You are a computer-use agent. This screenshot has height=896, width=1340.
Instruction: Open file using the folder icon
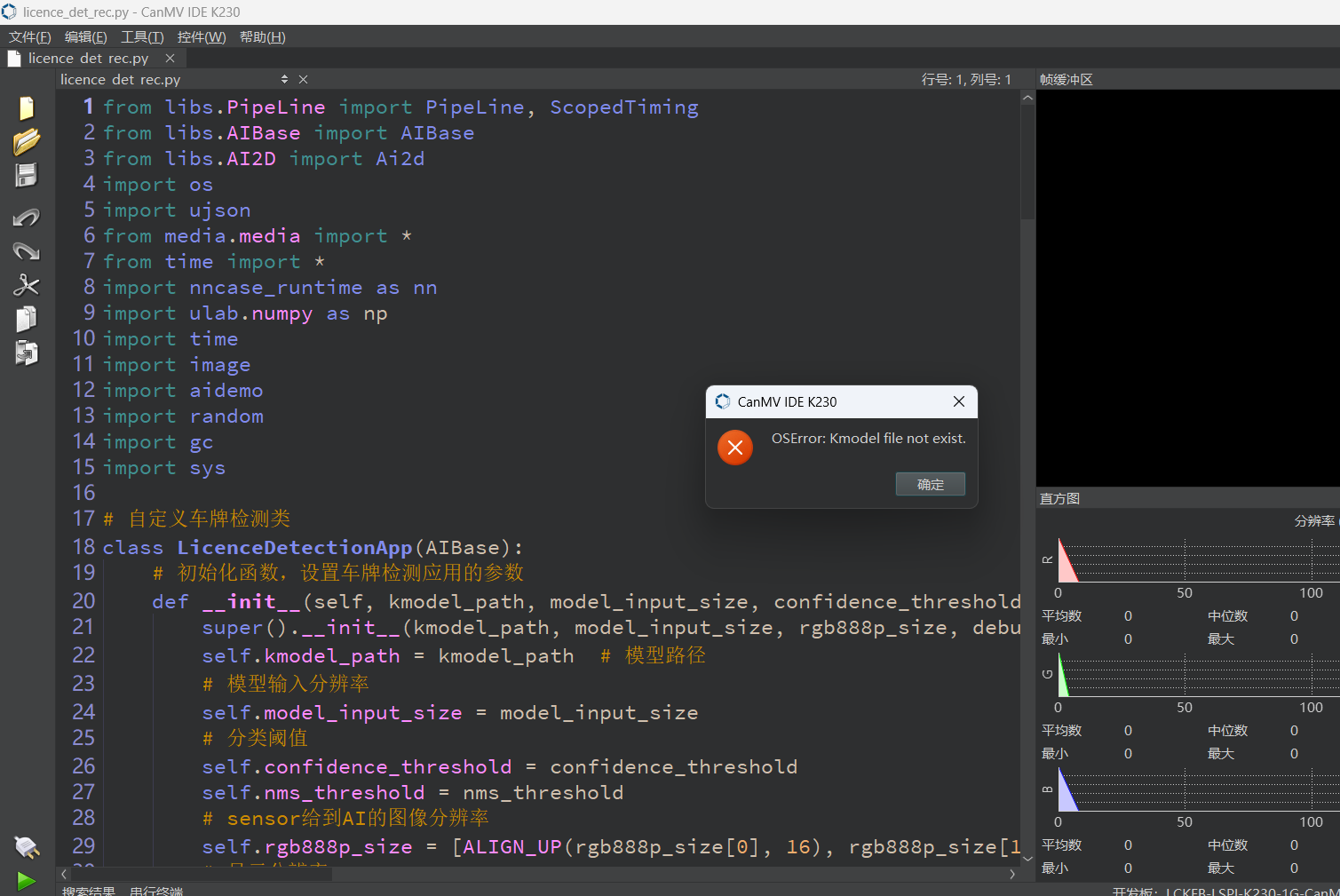27,142
